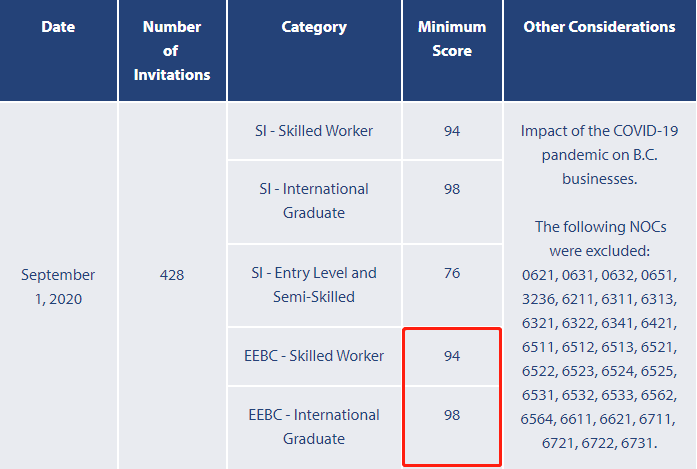Click the Minimum Score column header
The image size is (697, 469).
(x=452, y=39)
